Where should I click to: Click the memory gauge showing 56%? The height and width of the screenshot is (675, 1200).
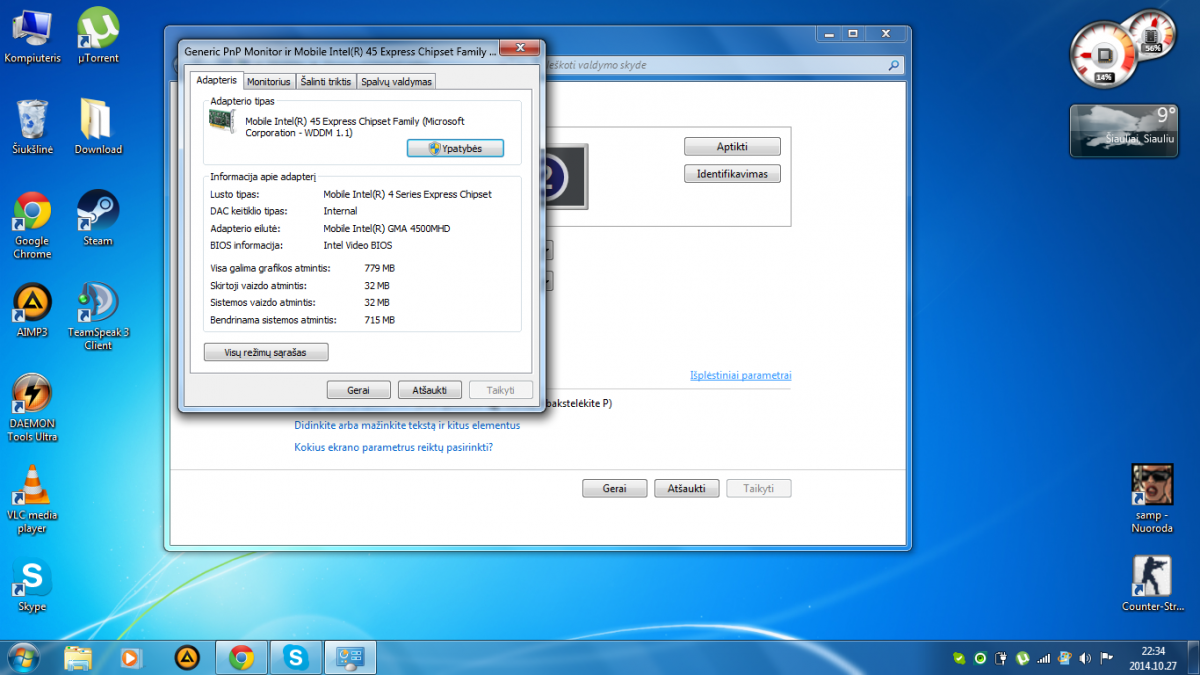(x=1152, y=33)
